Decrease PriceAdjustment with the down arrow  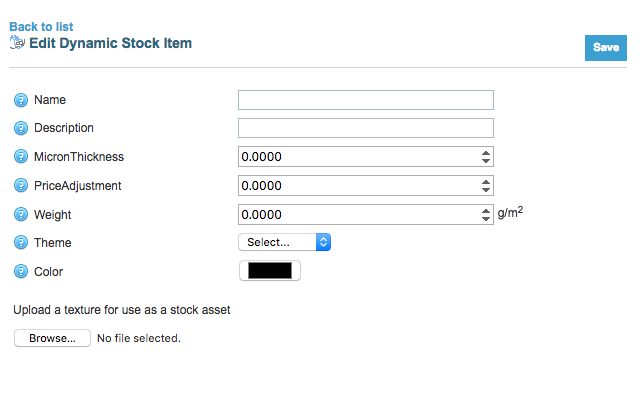pyautogui.click(x=486, y=190)
